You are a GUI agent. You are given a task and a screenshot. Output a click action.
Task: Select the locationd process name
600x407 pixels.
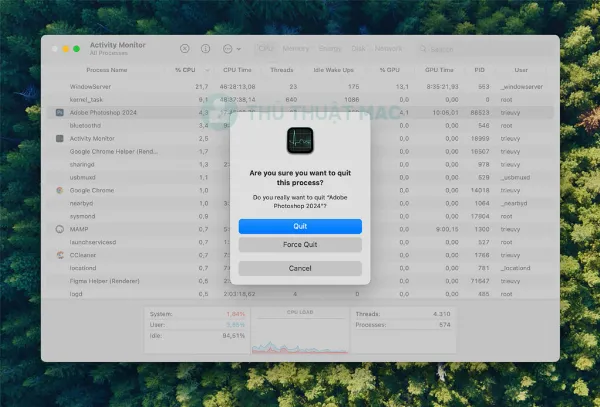coord(83,268)
